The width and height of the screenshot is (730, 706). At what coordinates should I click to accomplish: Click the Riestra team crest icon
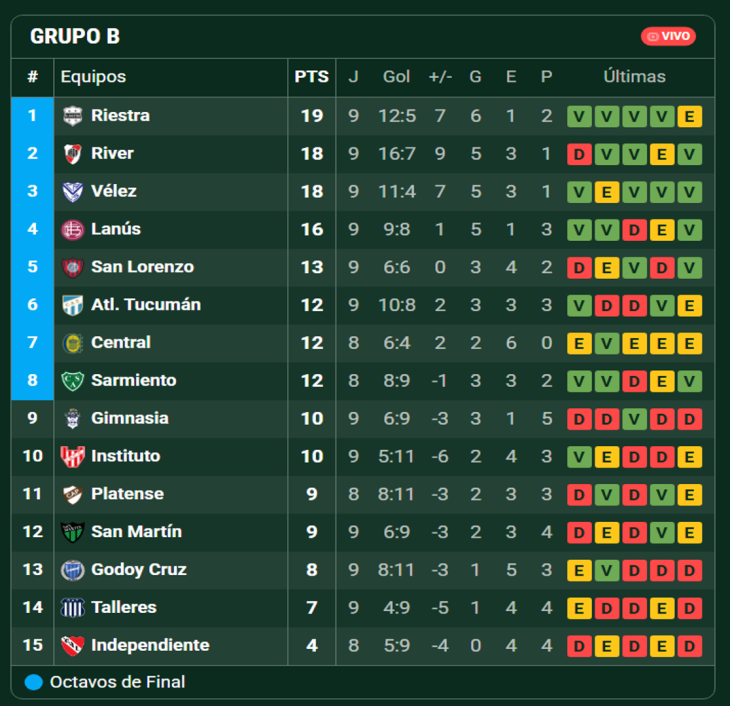click(x=73, y=116)
